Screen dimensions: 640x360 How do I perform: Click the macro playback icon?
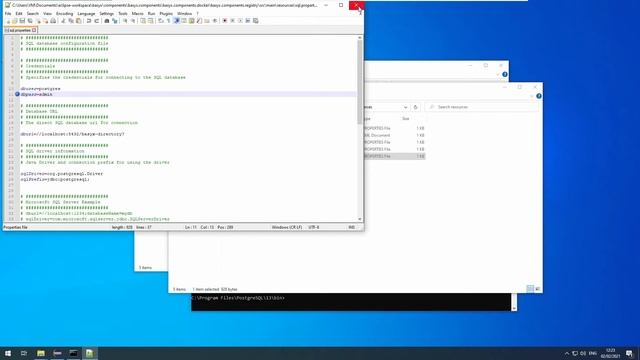pyautogui.click(x=240, y=20)
